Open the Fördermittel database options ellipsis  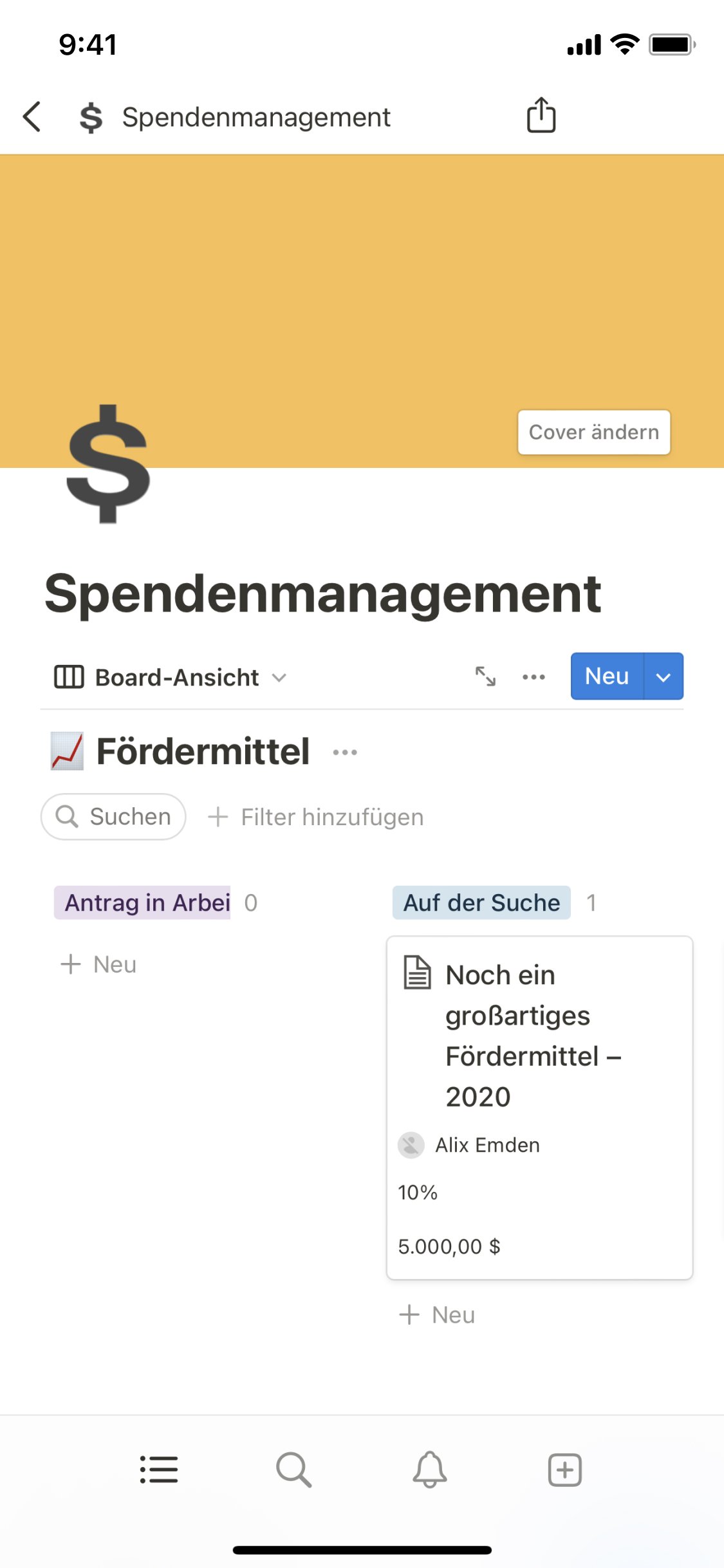[345, 752]
